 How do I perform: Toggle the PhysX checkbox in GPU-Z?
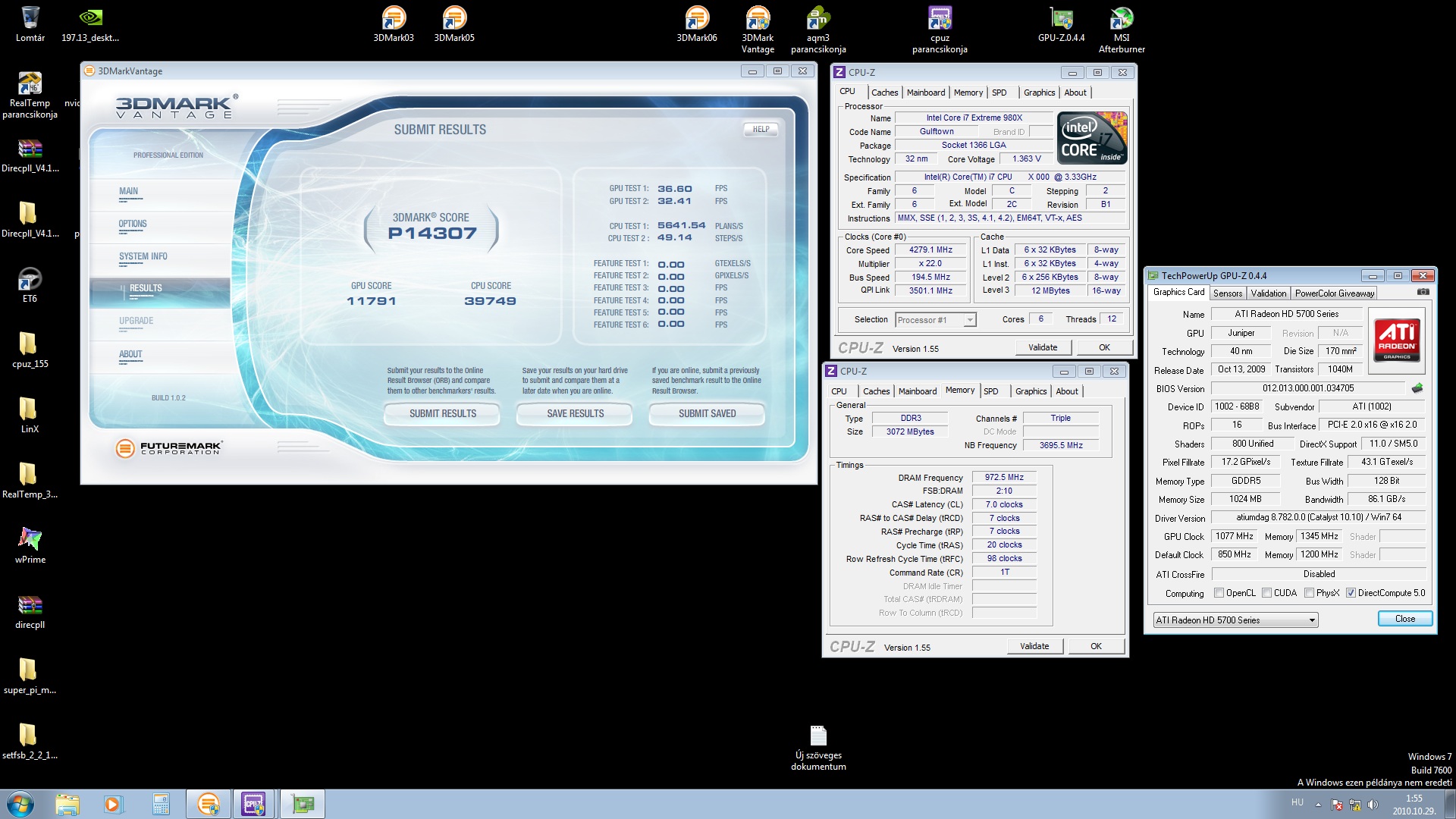click(x=1309, y=593)
